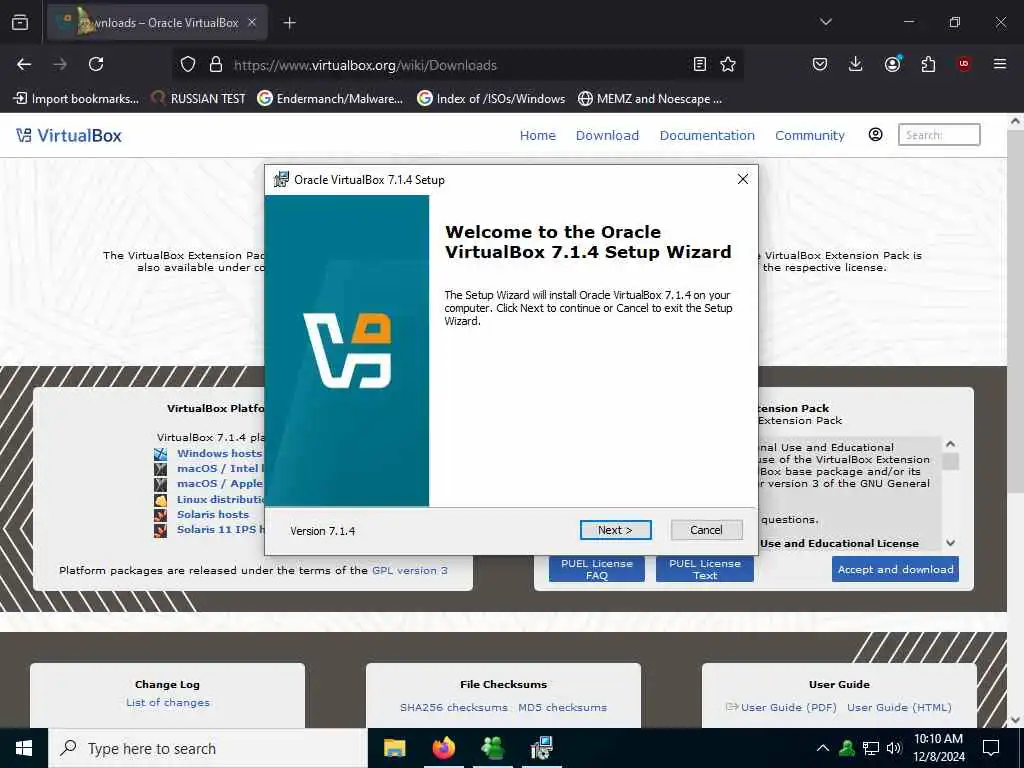Click the uBlock Origin toolbar icon
Screen dimensions: 1024x768
pyautogui.click(x=964, y=64)
